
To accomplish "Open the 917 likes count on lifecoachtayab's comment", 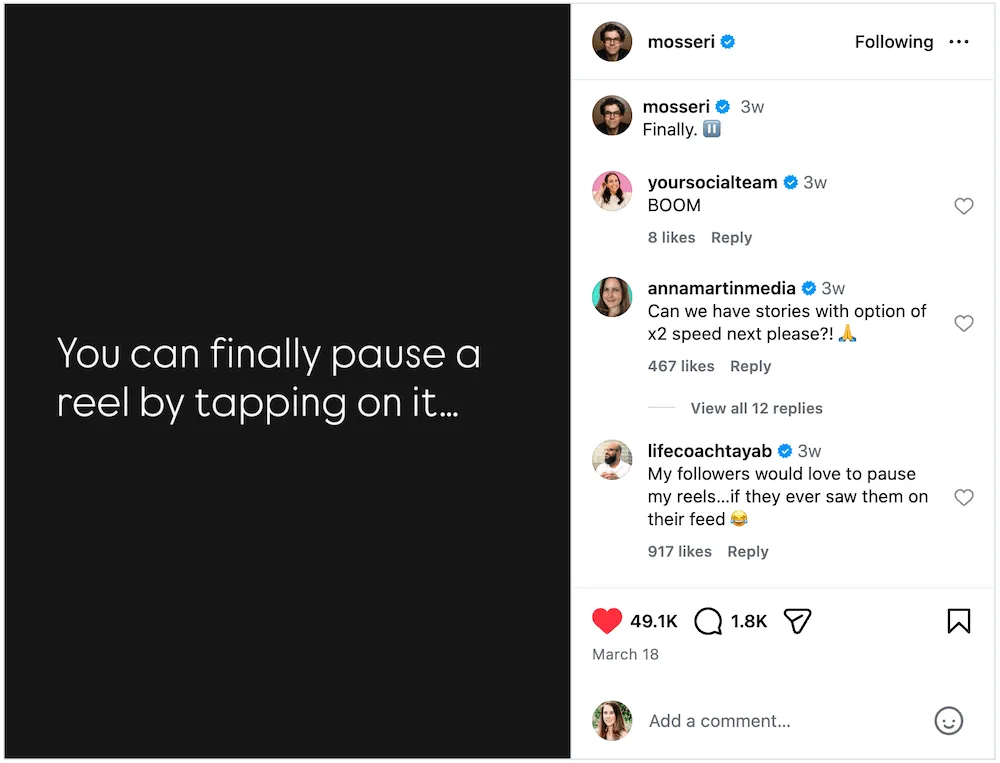I will 679,551.
